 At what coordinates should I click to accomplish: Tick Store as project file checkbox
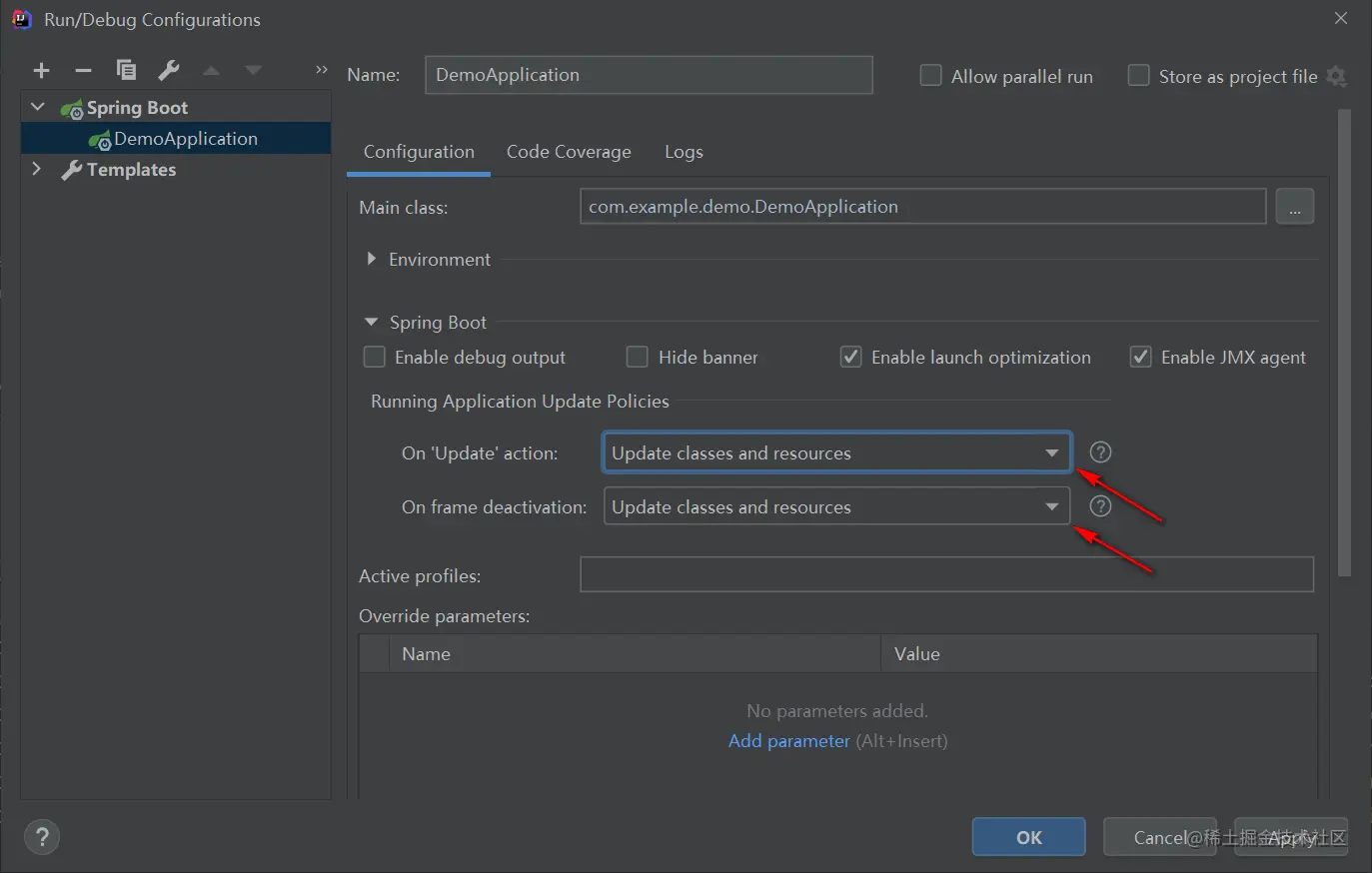[1138, 76]
